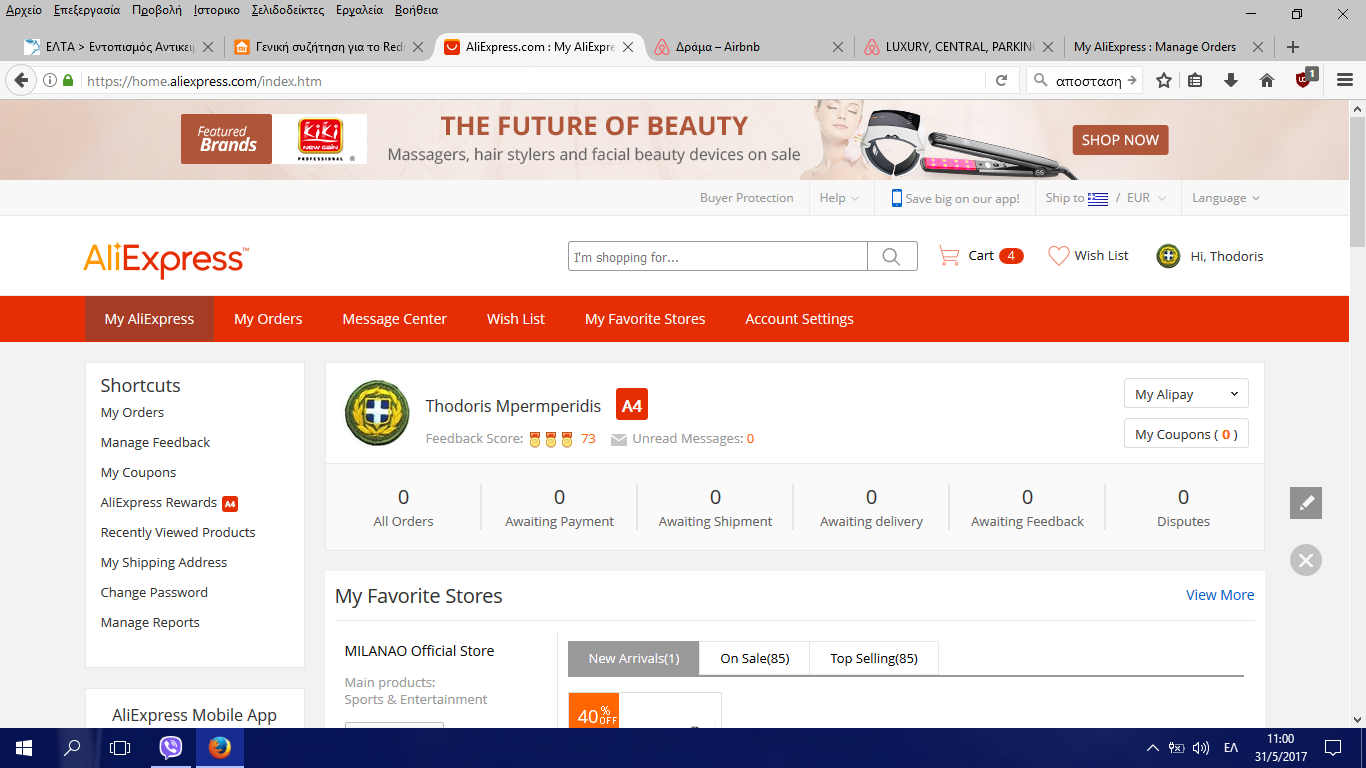The image size is (1366, 768).
Task: Click the I'm shopping for search field
Action: coord(717,257)
